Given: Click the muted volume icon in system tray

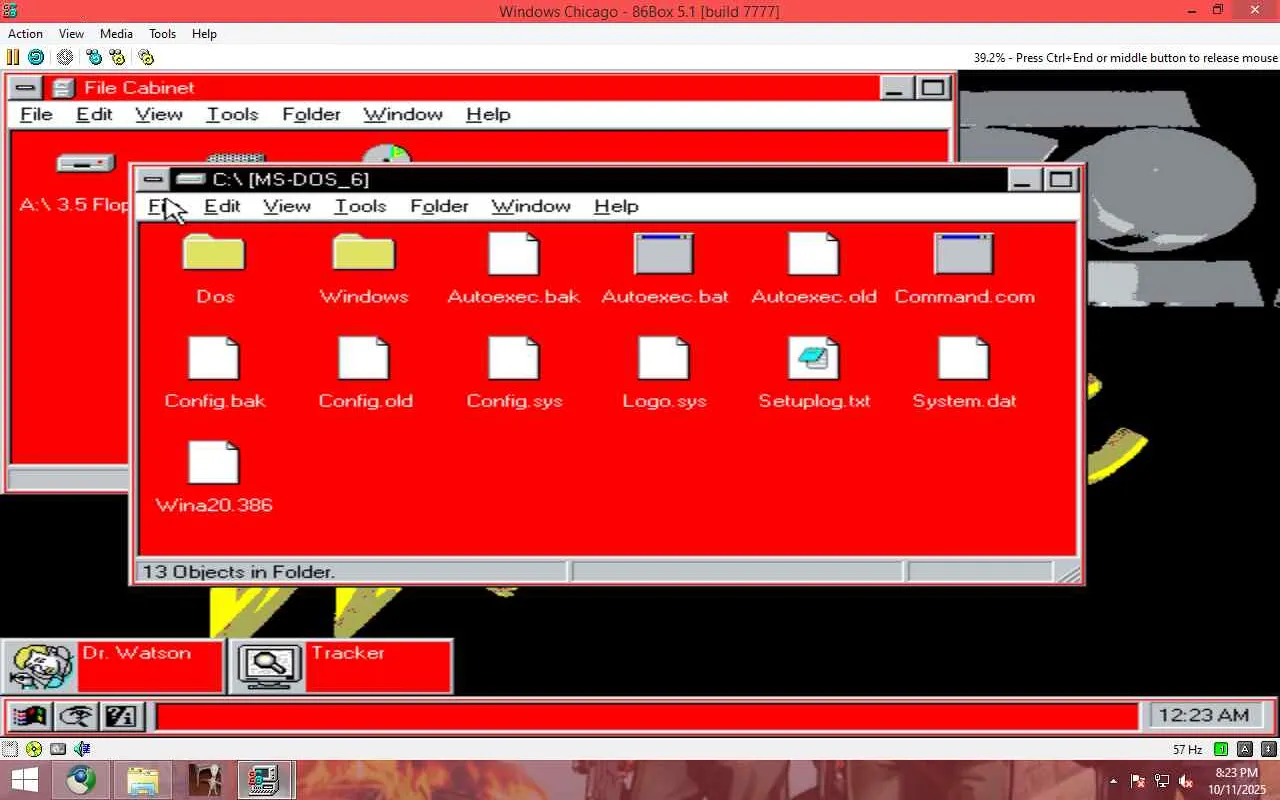Looking at the screenshot, I should pyautogui.click(x=1186, y=781).
